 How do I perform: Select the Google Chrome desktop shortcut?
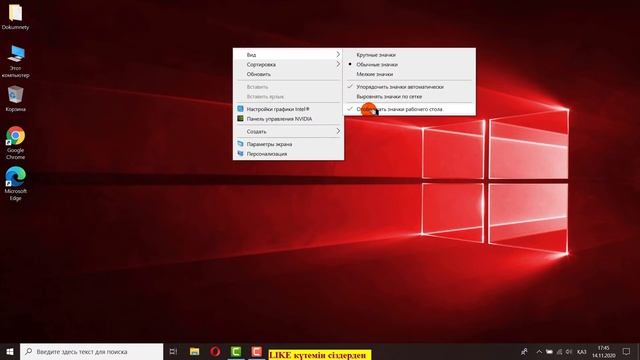pyautogui.click(x=16, y=143)
